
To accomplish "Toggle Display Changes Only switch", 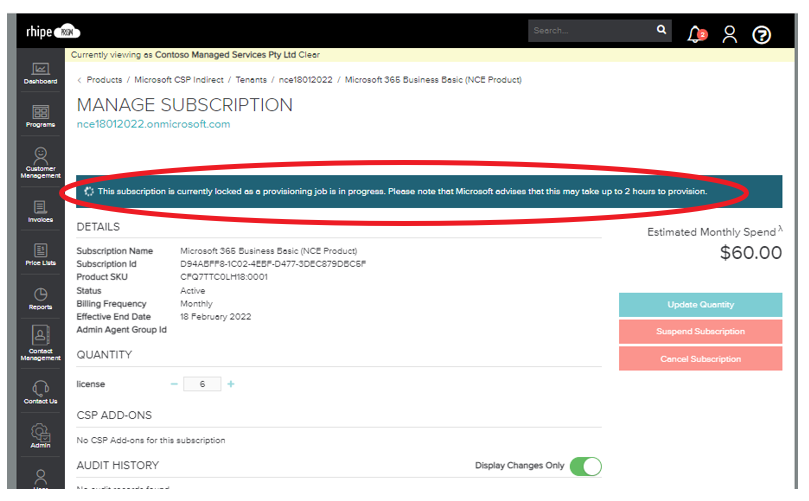I will pos(586,466).
